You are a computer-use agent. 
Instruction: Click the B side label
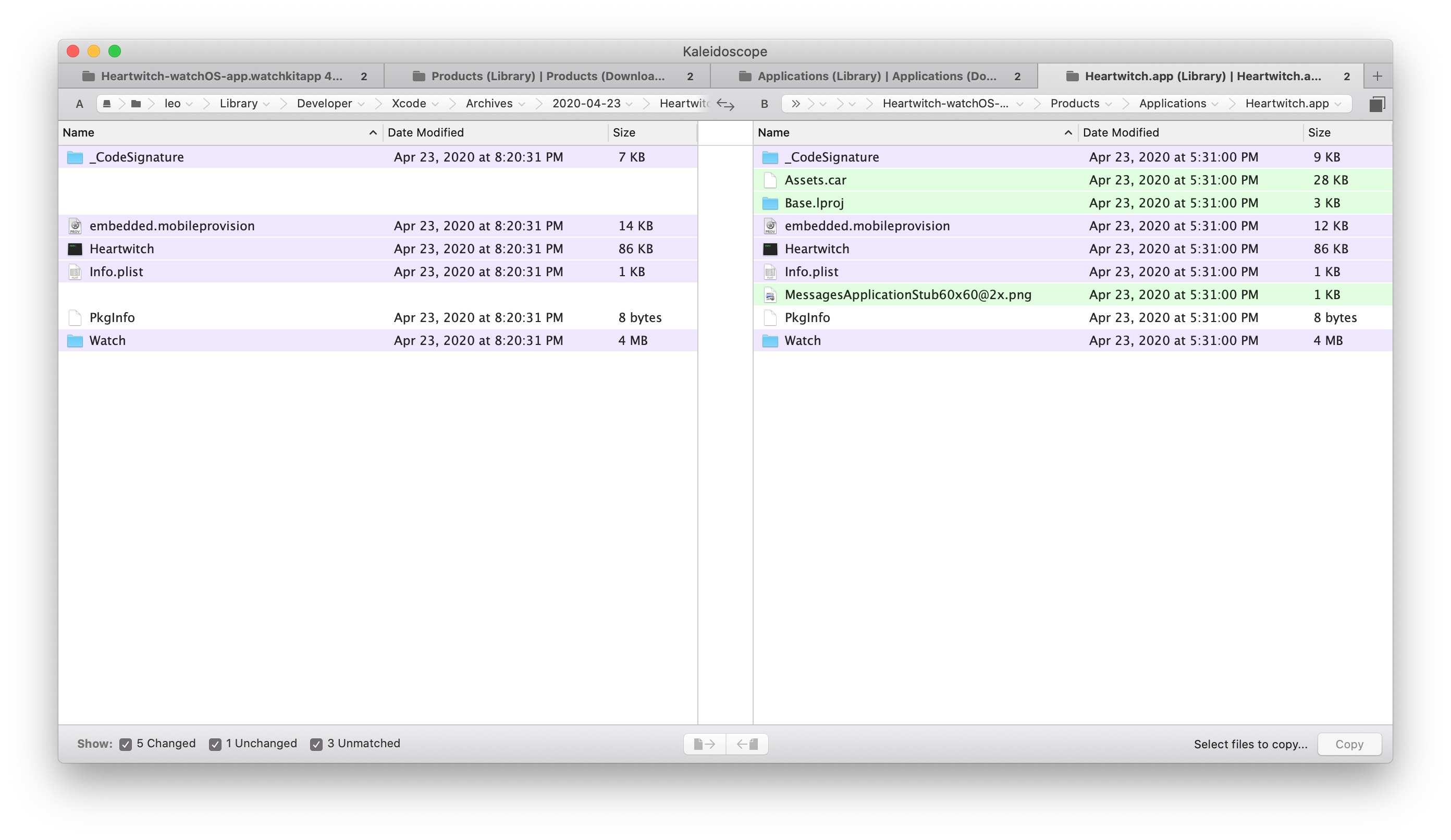point(764,104)
